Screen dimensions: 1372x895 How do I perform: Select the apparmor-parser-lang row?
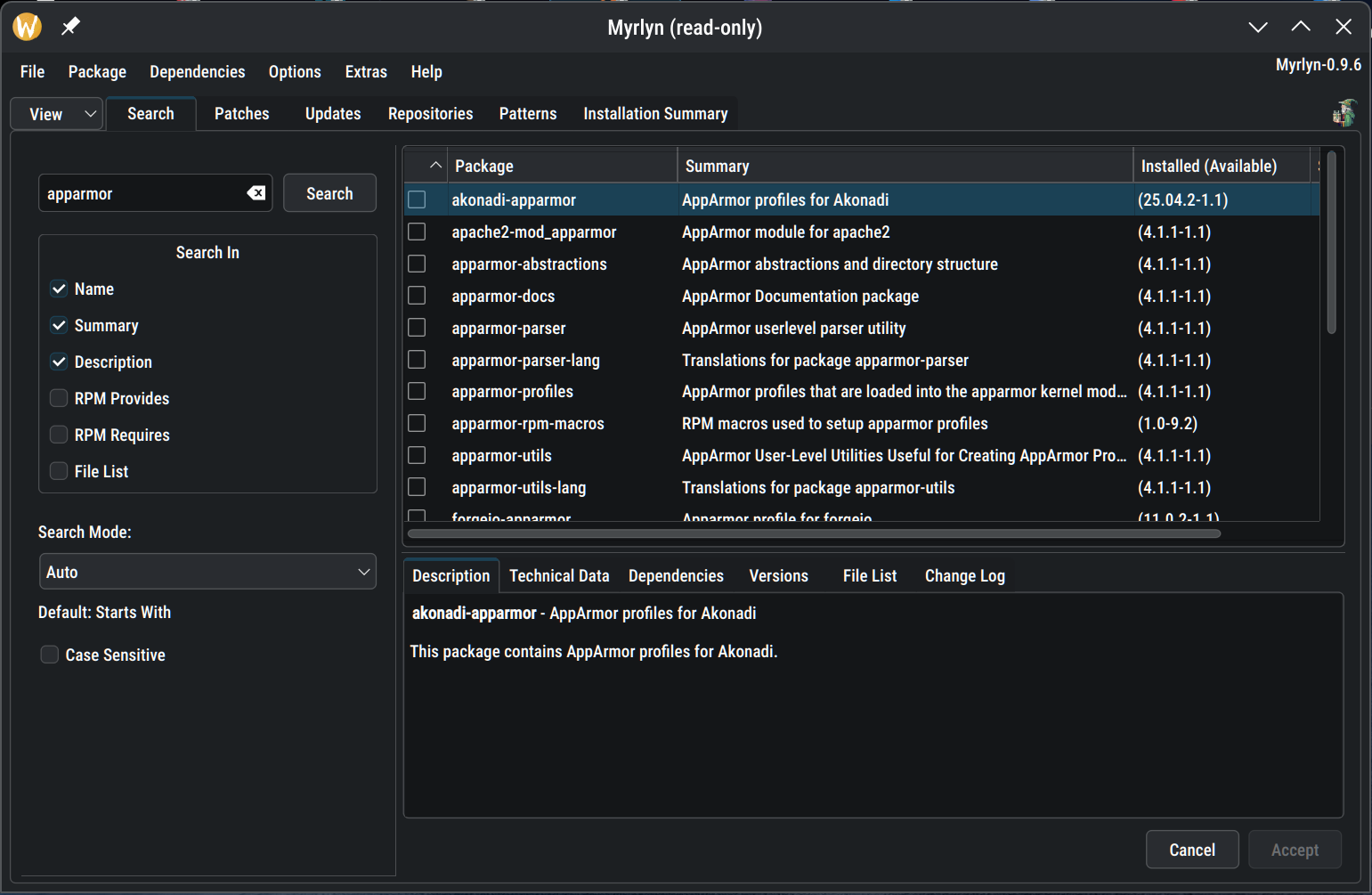[x=862, y=360]
